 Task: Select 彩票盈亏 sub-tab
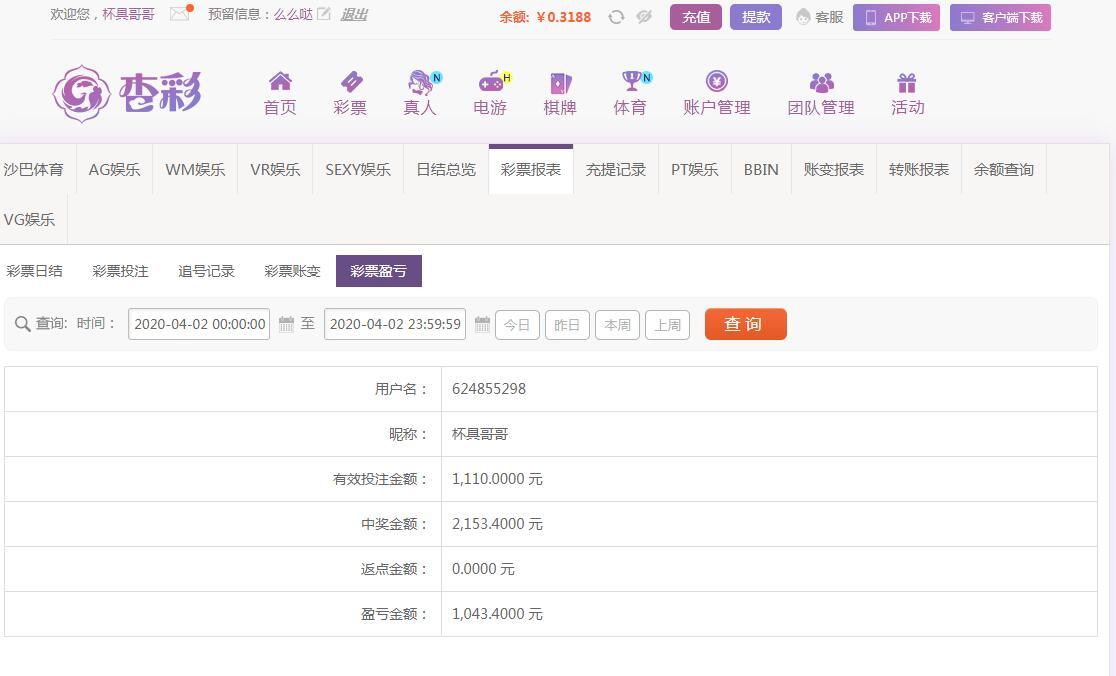[x=379, y=271]
